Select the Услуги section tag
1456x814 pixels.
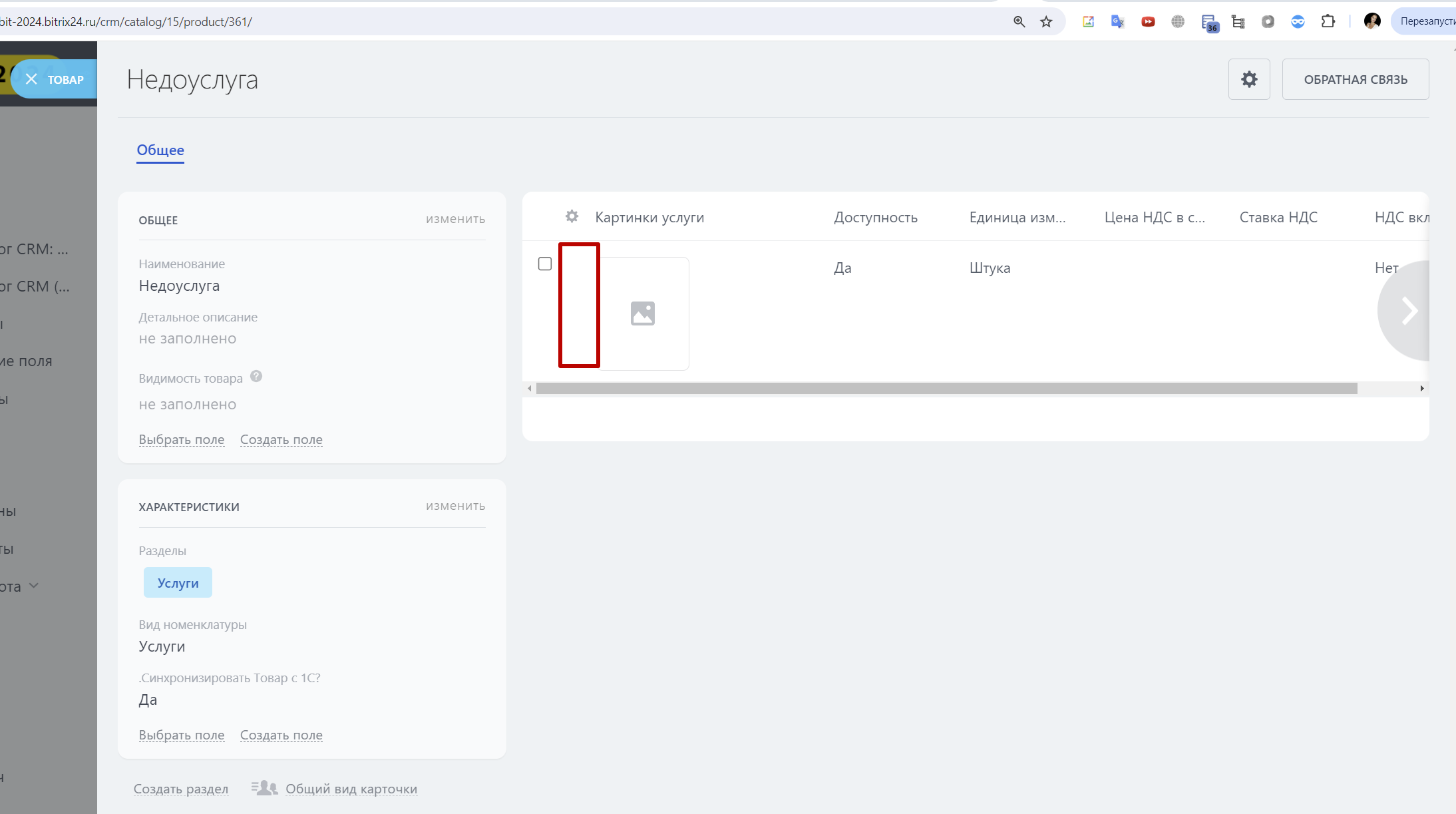(x=178, y=583)
